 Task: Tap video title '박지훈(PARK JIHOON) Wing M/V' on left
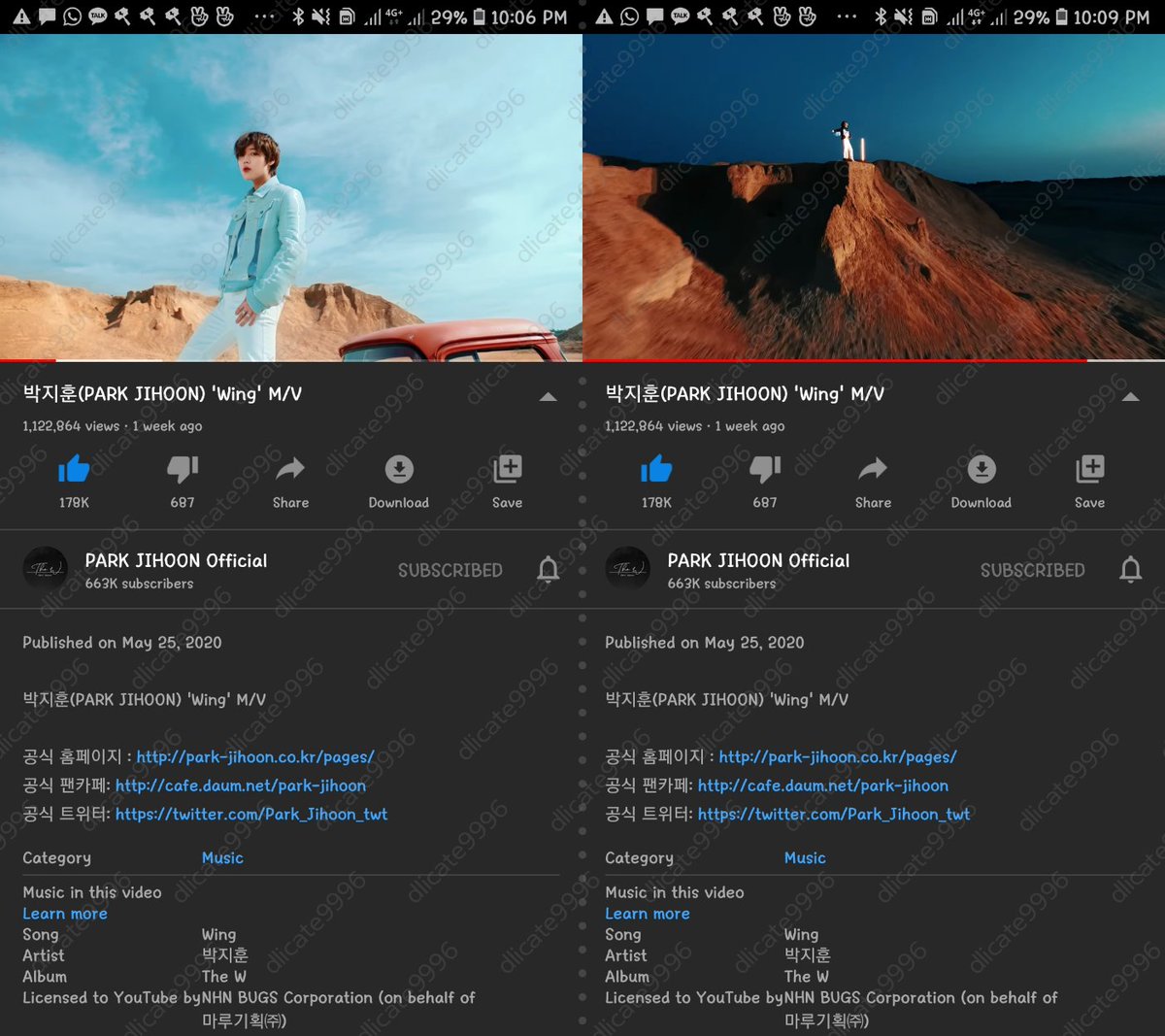click(x=162, y=394)
